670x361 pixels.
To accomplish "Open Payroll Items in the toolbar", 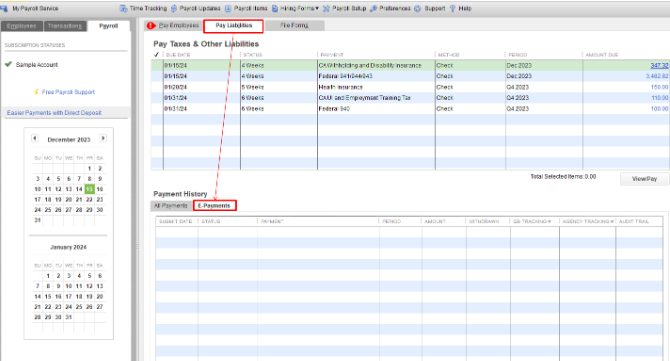I will pyautogui.click(x=246, y=8).
